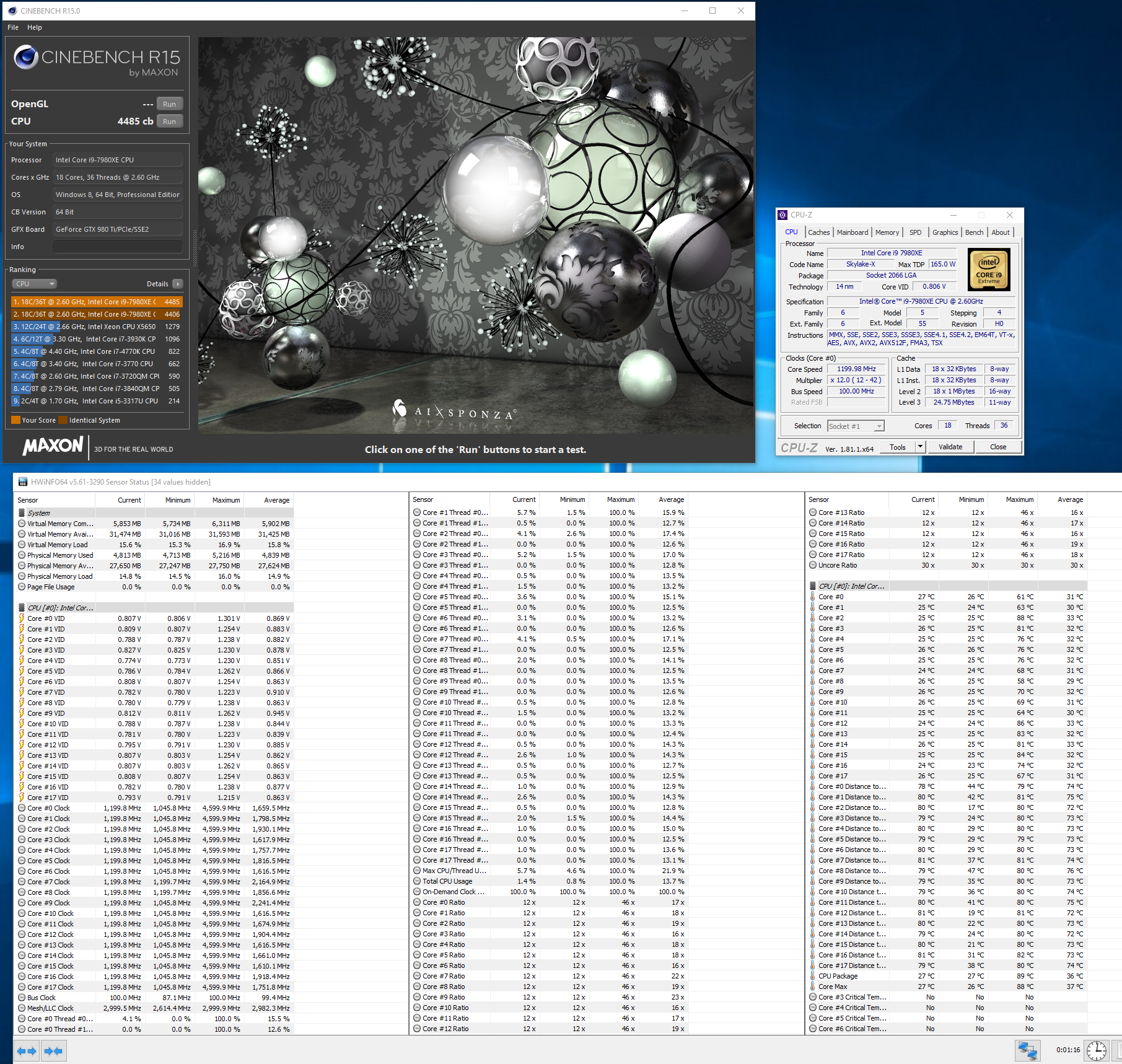
Task: Click the Virtual Memory Load sensor icon
Action: pos(22,545)
